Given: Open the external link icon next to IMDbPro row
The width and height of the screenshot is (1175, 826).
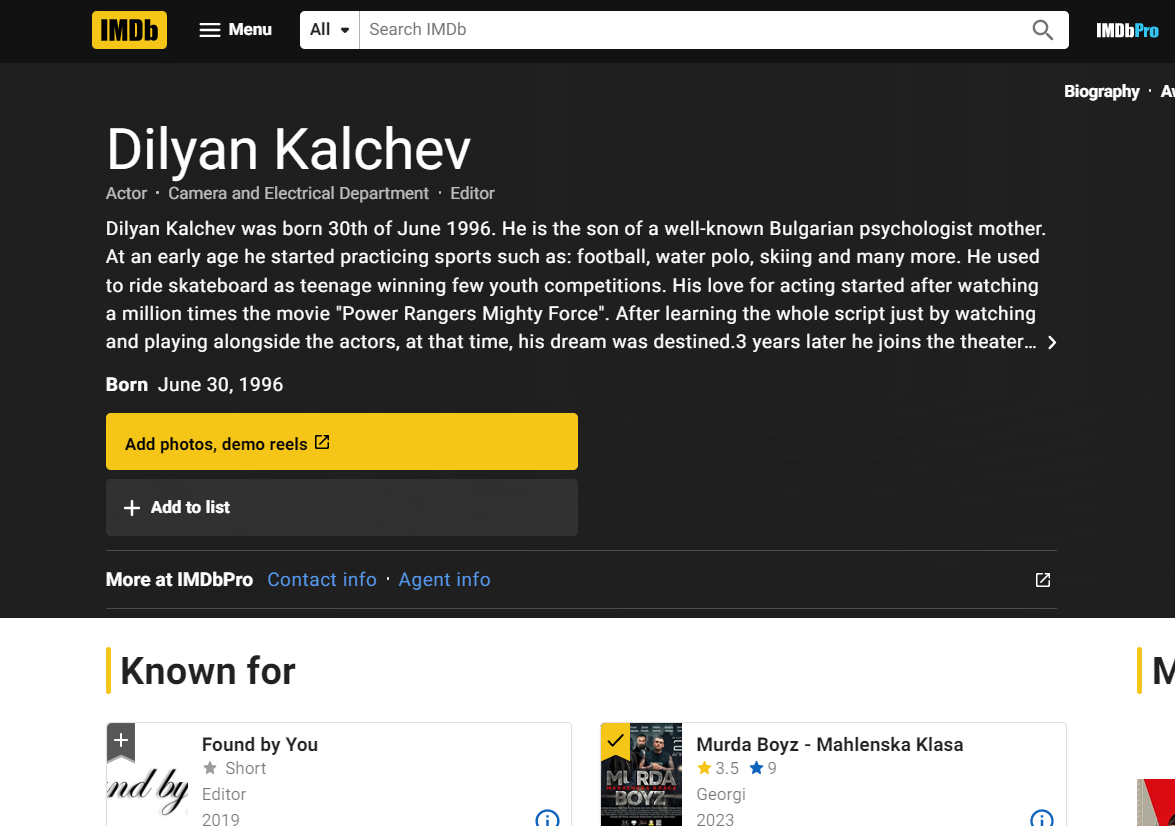Looking at the screenshot, I should (1042, 579).
